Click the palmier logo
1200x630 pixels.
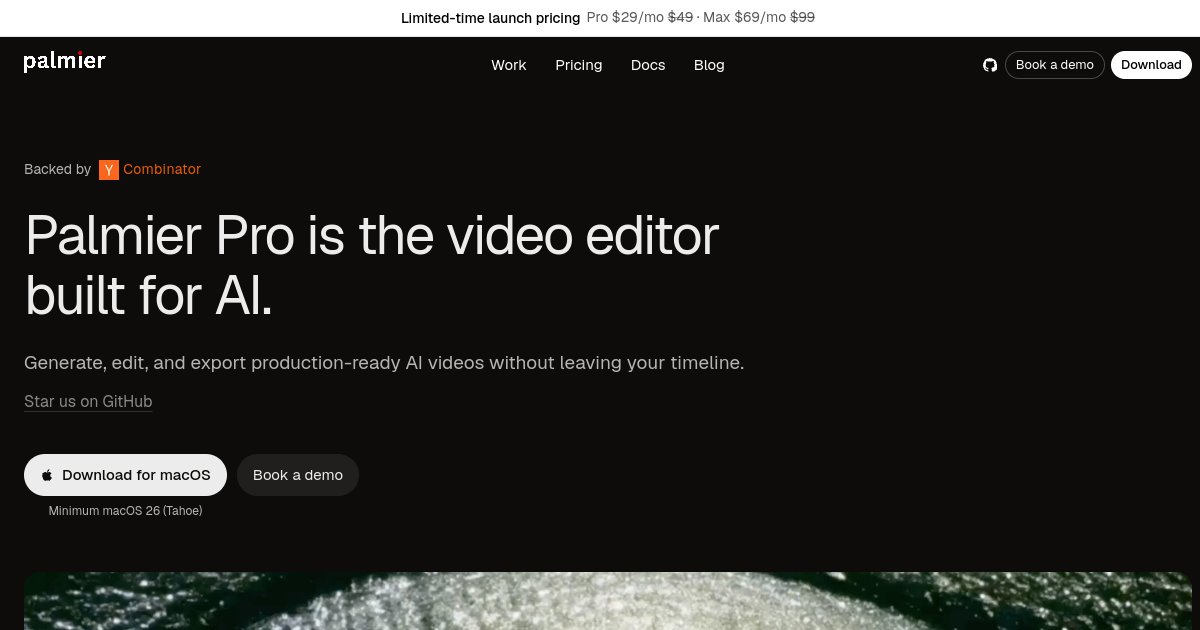pyautogui.click(x=65, y=62)
